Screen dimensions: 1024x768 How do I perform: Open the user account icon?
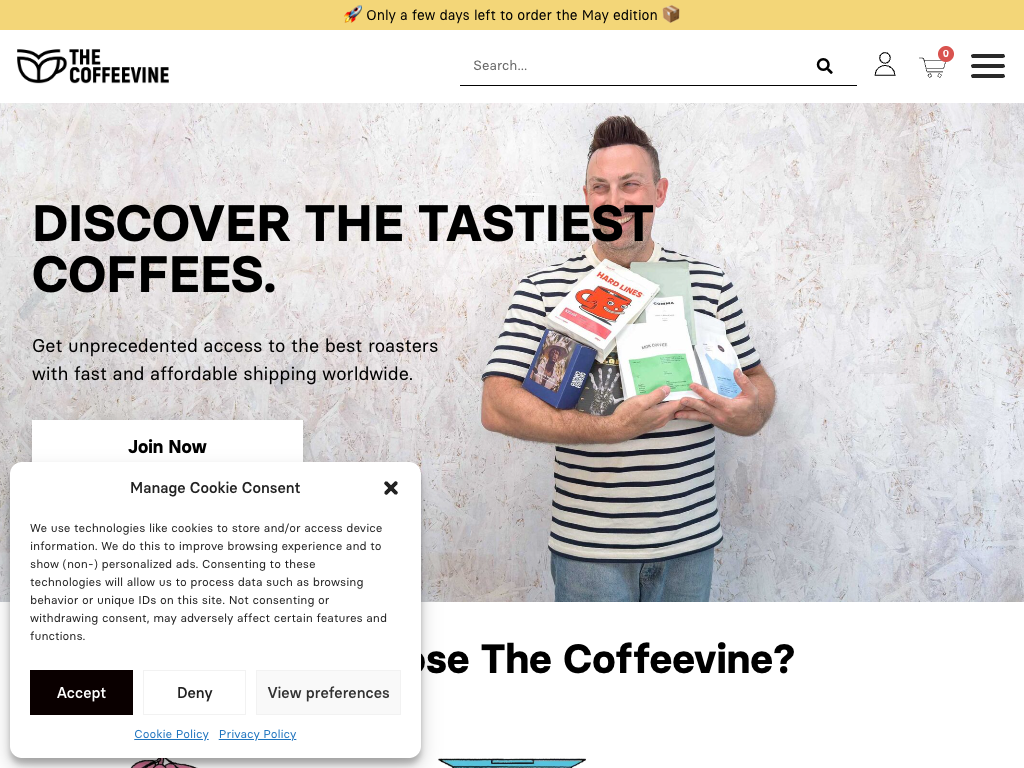click(885, 64)
